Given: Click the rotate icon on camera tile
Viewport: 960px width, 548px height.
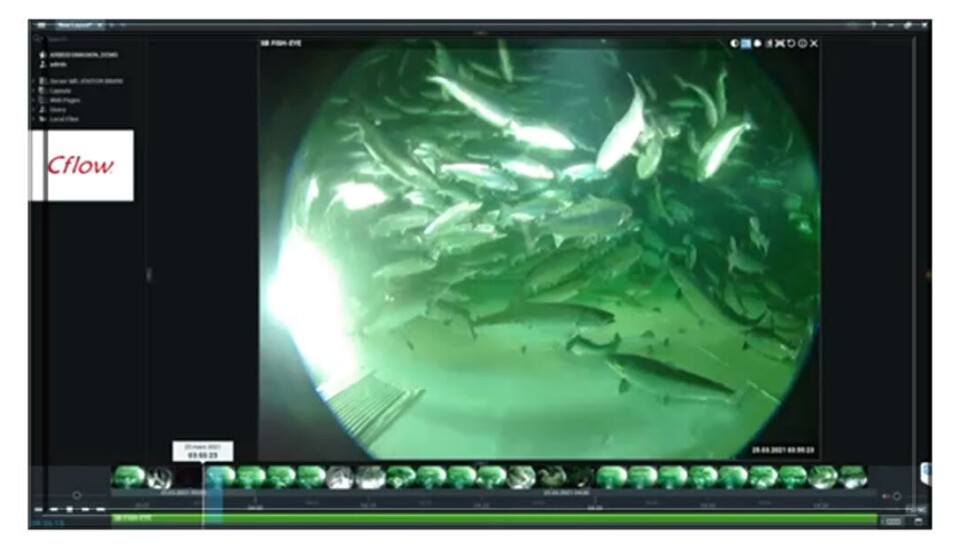Looking at the screenshot, I should 791,44.
